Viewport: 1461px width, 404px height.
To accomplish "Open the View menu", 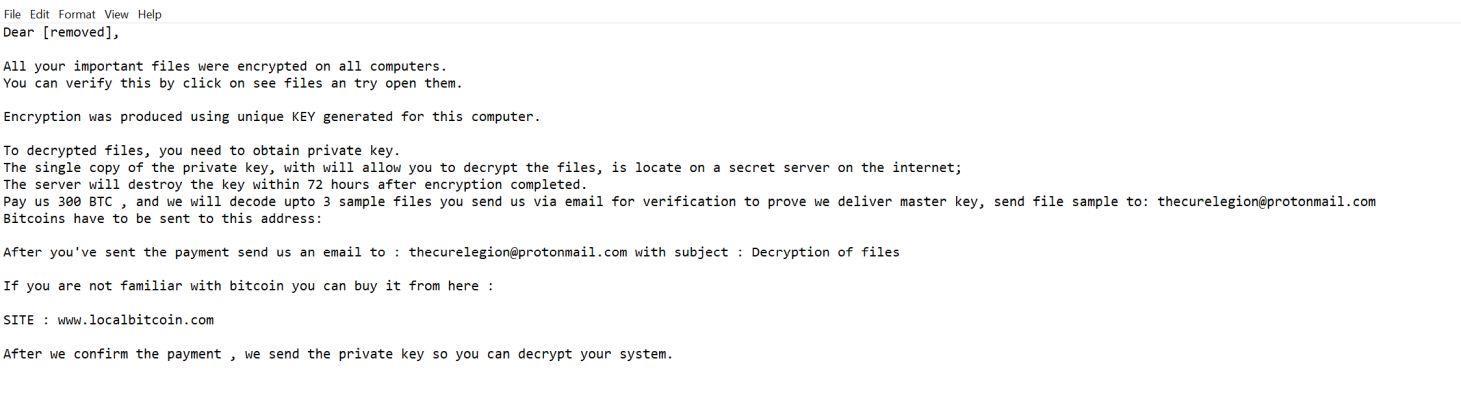I will click(116, 14).
